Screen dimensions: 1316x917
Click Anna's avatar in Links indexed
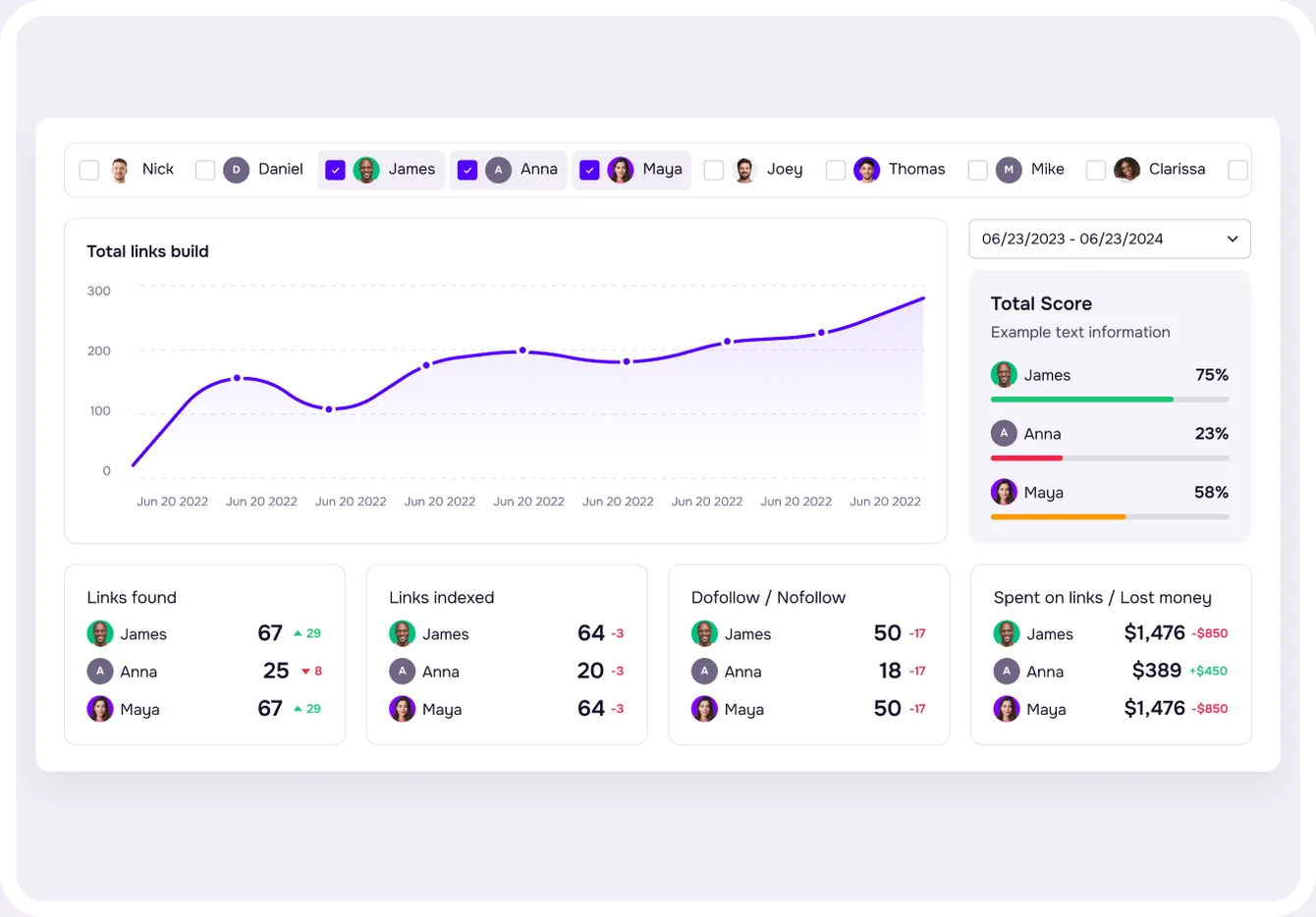pos(403,672)
